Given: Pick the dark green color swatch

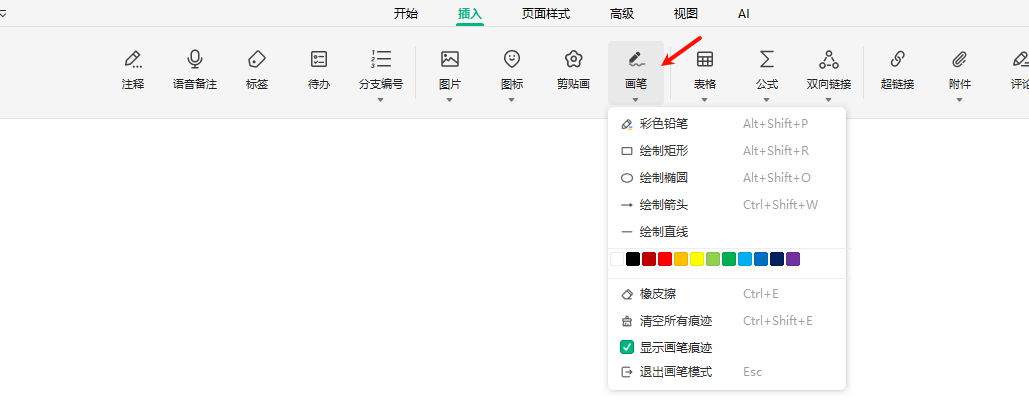Looking at the screenshot, I should (728, 259).
